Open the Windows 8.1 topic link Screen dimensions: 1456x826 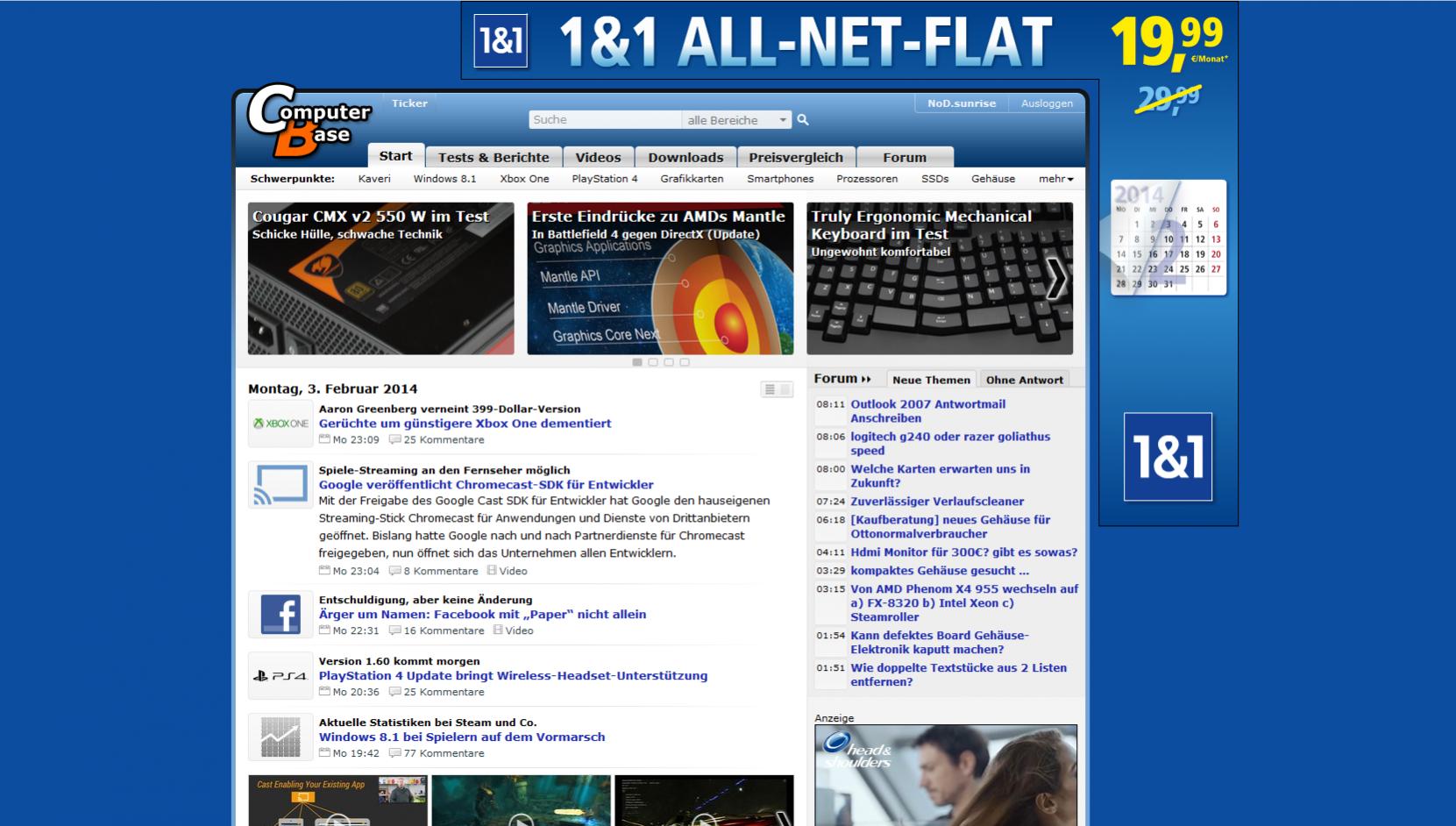444,179
